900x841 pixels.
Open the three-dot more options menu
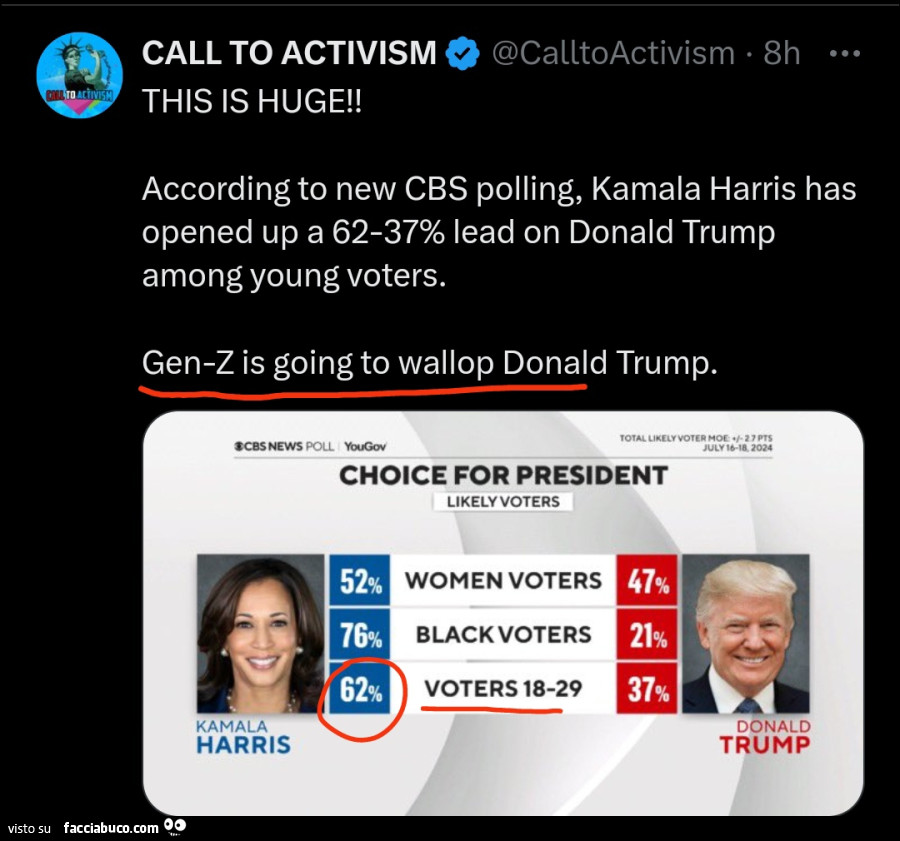845,54
